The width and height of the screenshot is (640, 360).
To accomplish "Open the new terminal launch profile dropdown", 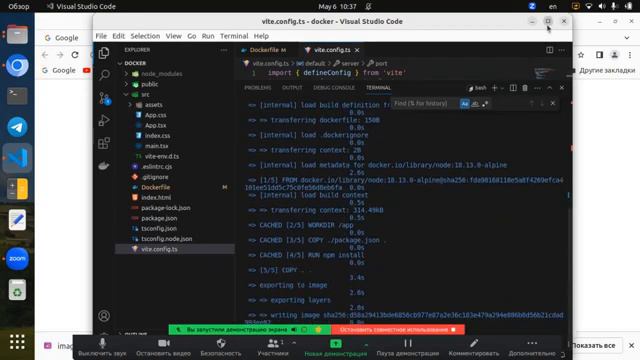I will [502, 88].
